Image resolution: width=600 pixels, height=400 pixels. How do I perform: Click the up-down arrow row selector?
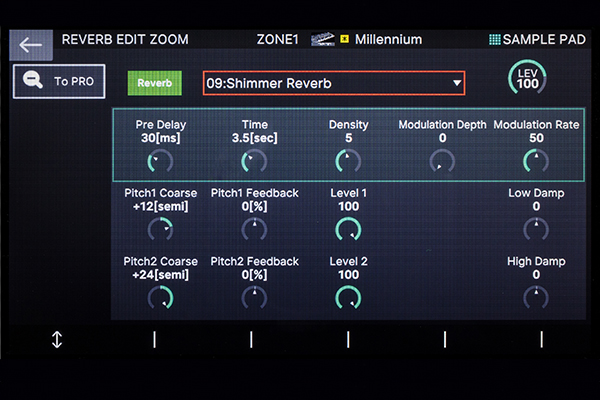coord(56,340)
